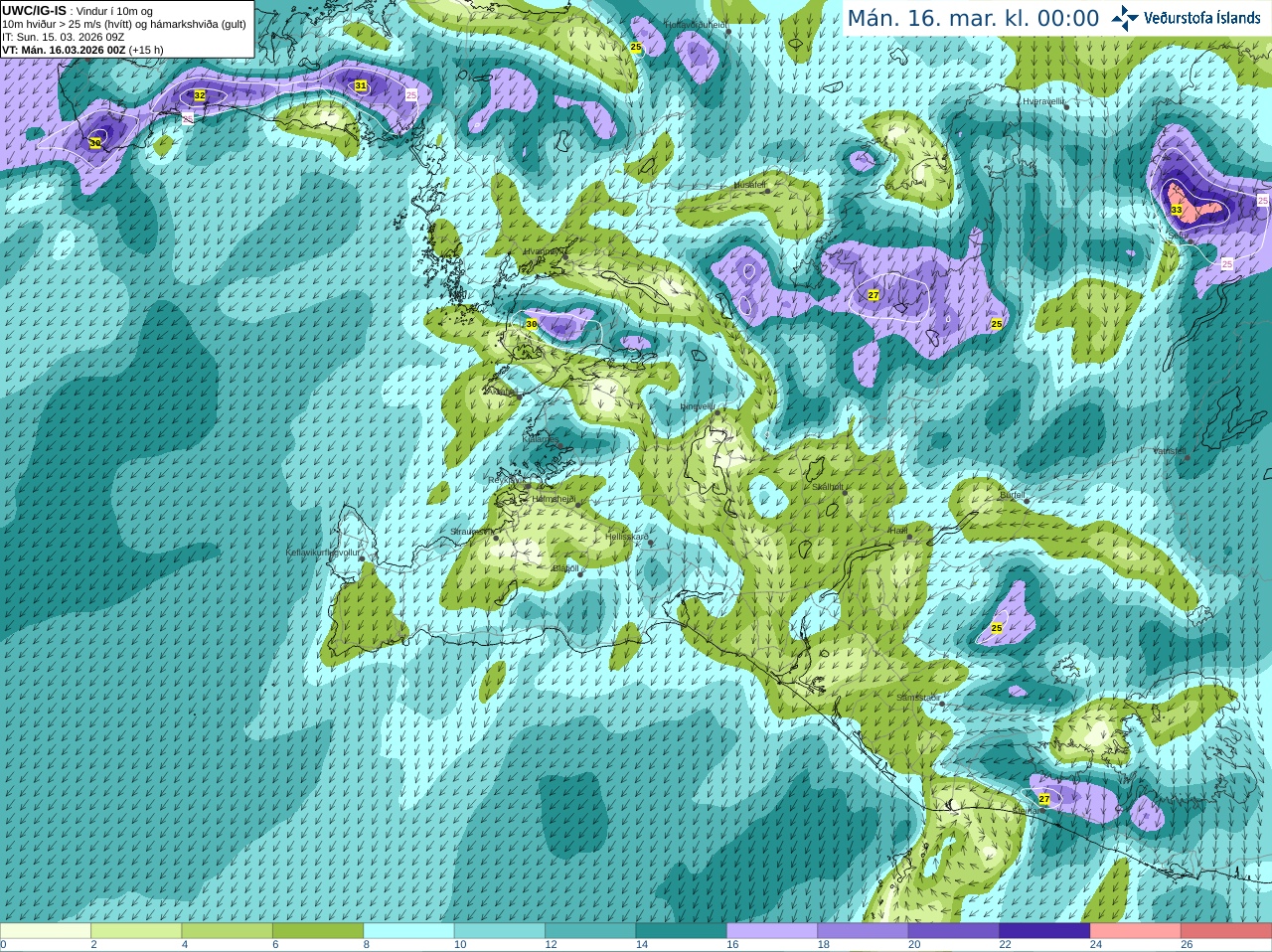The height and width of the screenshot is (952, 1272).
Task: Click the light lavender 16–18 m/s legend swatch
Action: click(x=772, y=931)
